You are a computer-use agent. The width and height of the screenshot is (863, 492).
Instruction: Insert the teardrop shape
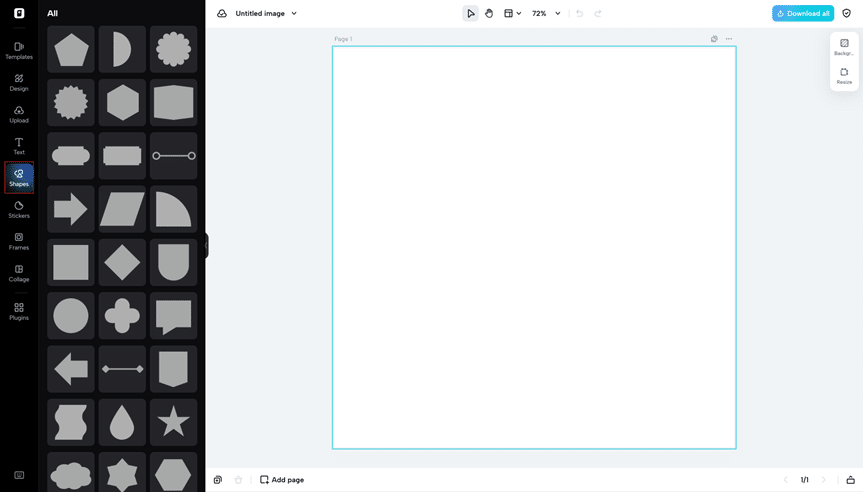click(122, 422)
